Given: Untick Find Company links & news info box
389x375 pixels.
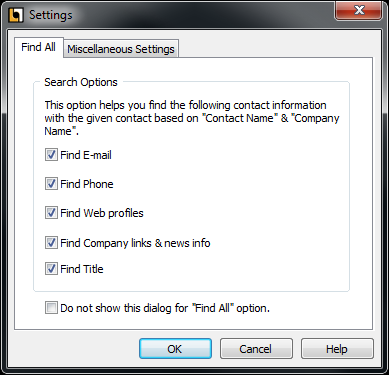Looking at the screenshot, I should click(51, 243).
